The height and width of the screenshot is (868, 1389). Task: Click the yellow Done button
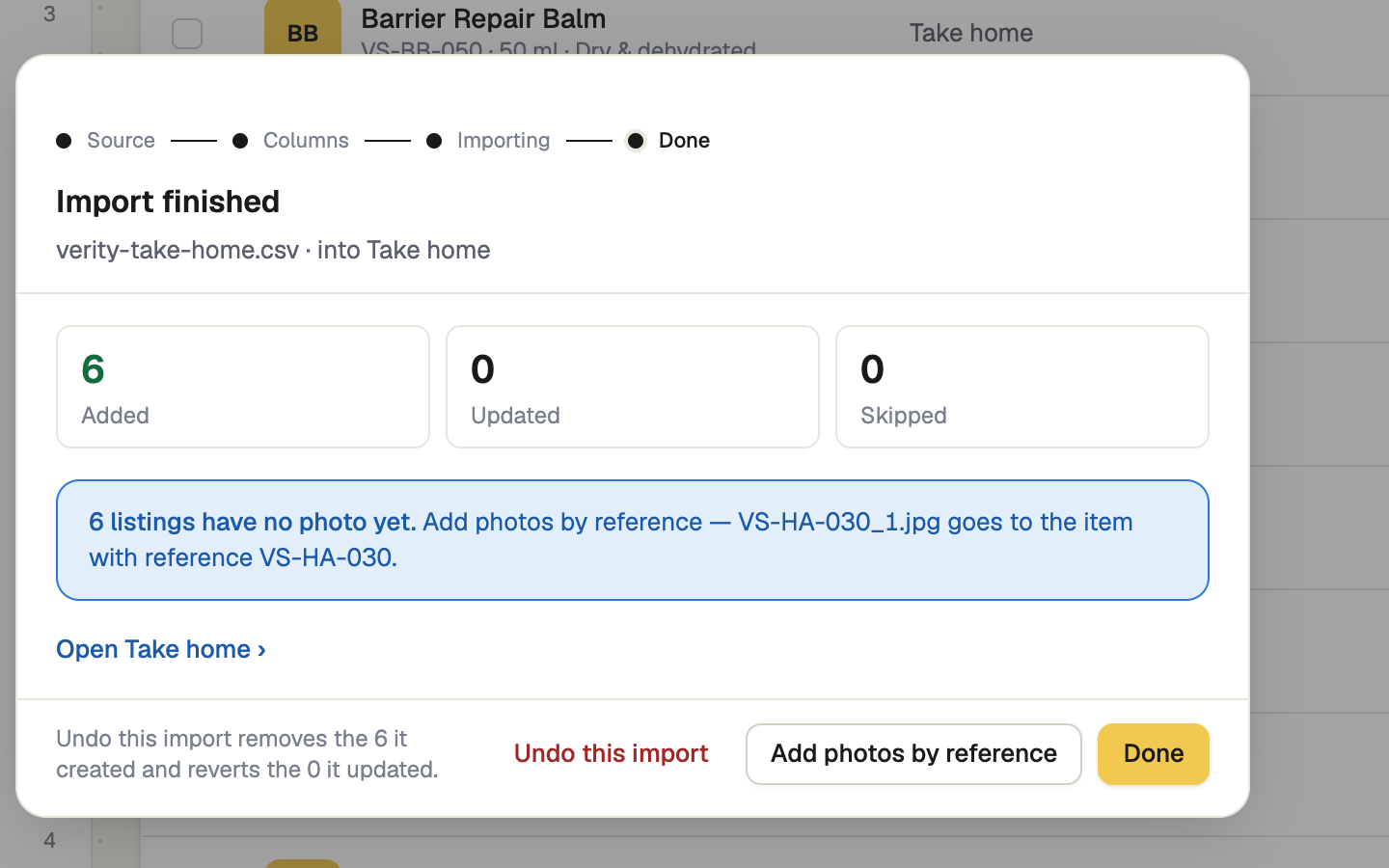pos(1153,753)
